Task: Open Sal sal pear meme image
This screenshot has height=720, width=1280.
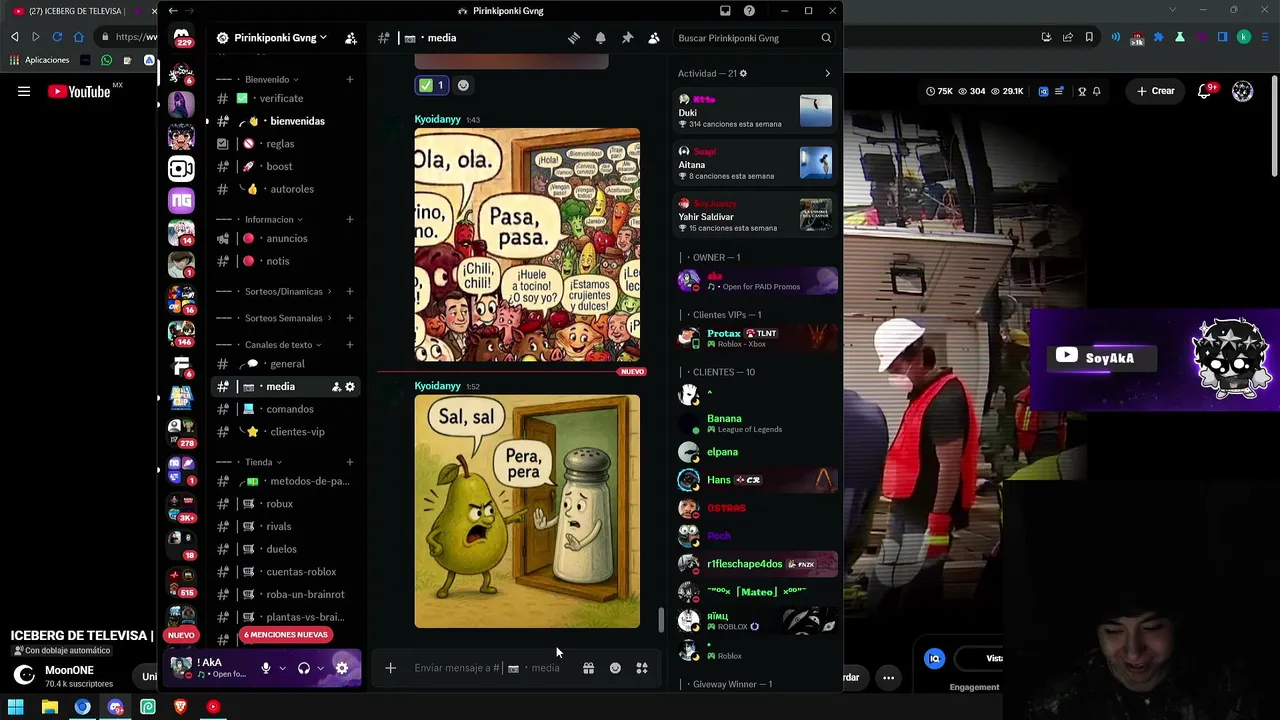Action: 527,512
